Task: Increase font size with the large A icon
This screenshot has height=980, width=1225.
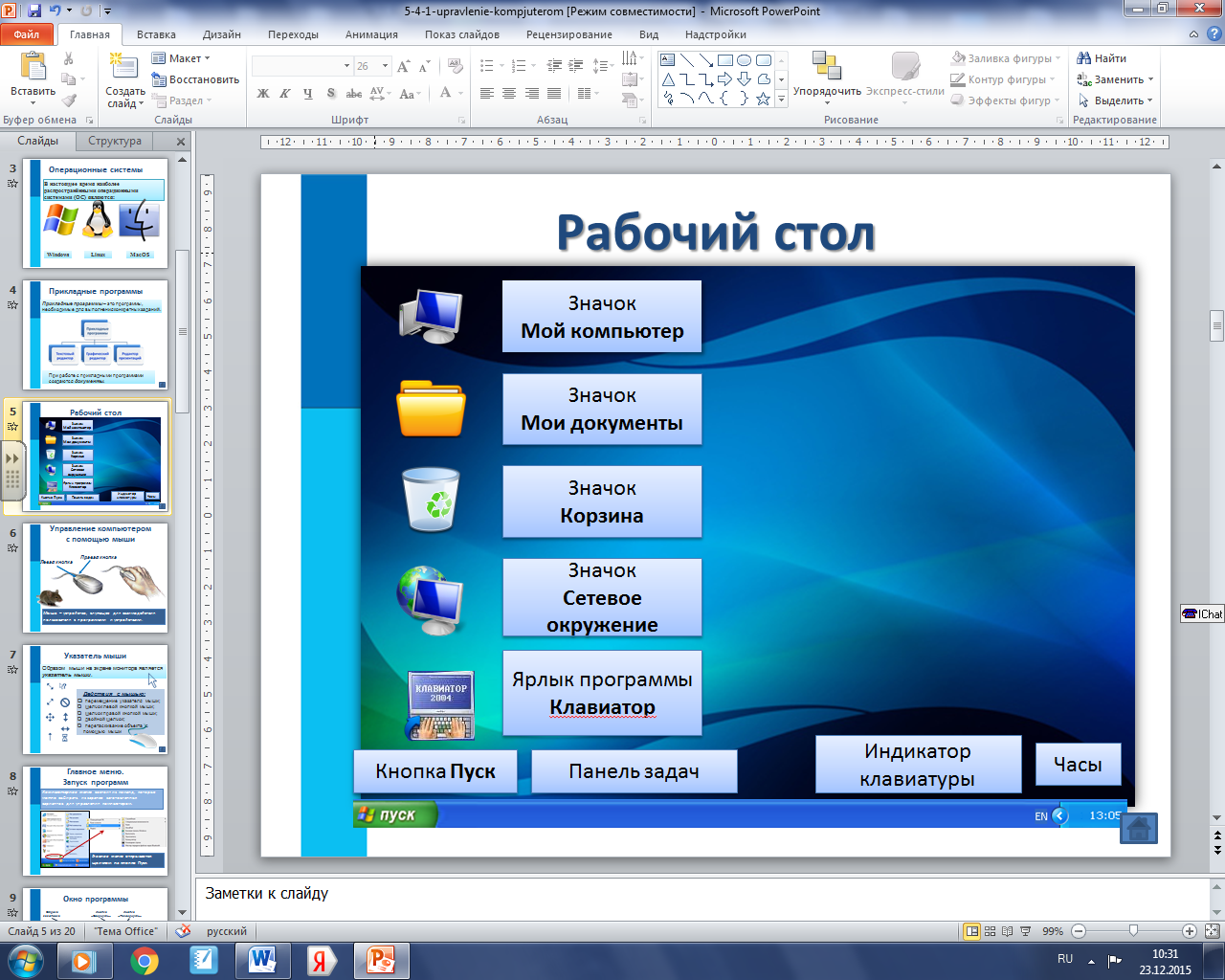Action: point(404,66)
